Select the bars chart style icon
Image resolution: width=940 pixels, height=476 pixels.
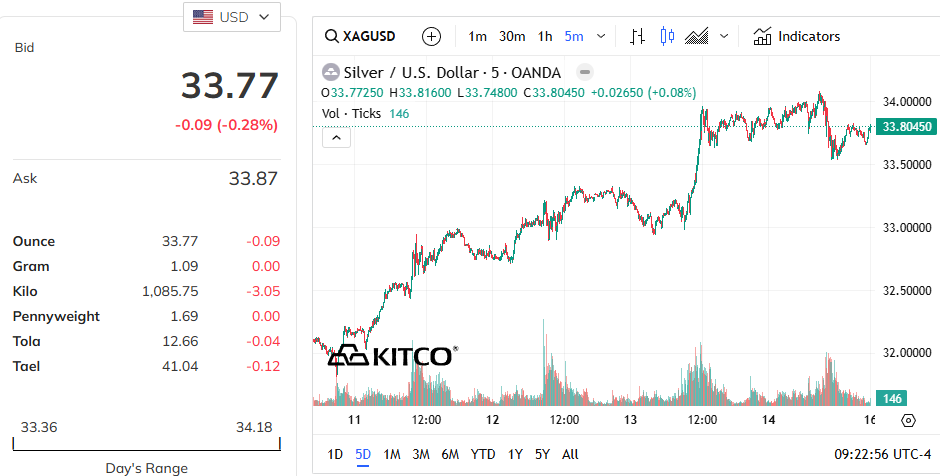point(637,37)
